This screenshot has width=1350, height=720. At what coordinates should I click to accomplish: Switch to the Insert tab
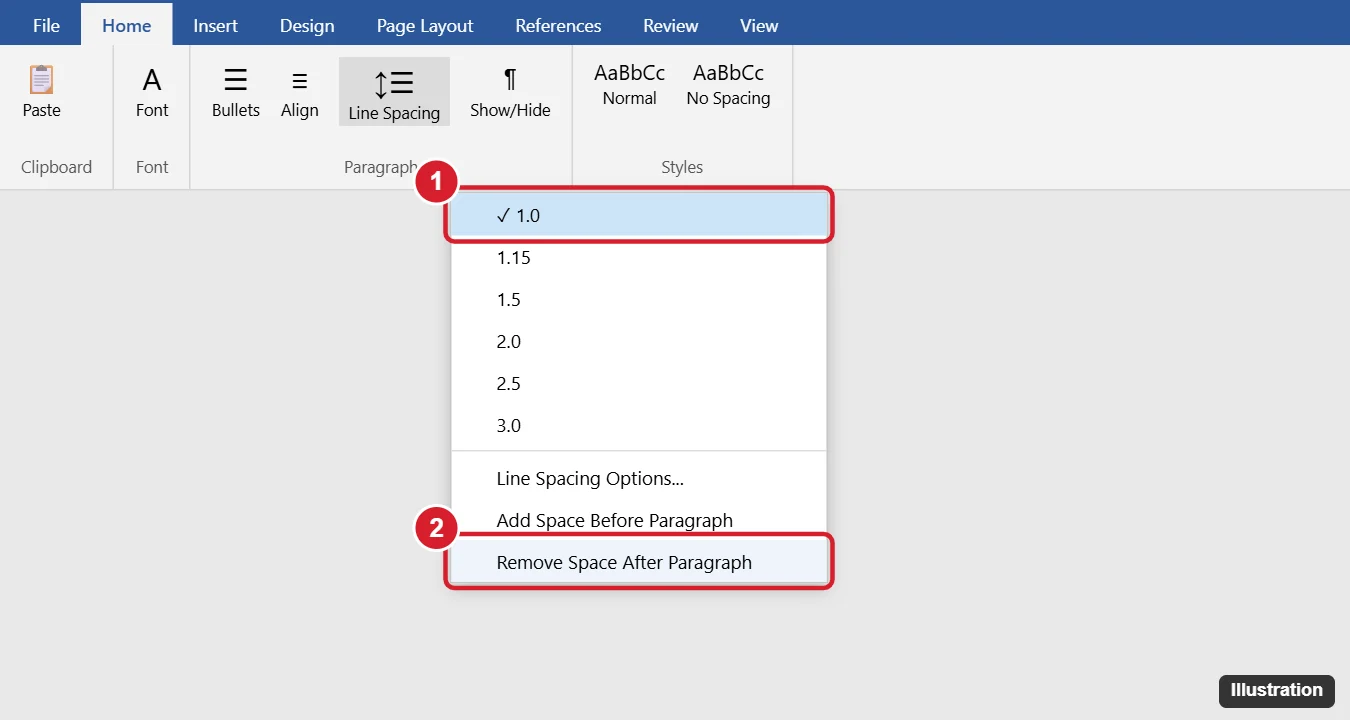click(216, 25)
